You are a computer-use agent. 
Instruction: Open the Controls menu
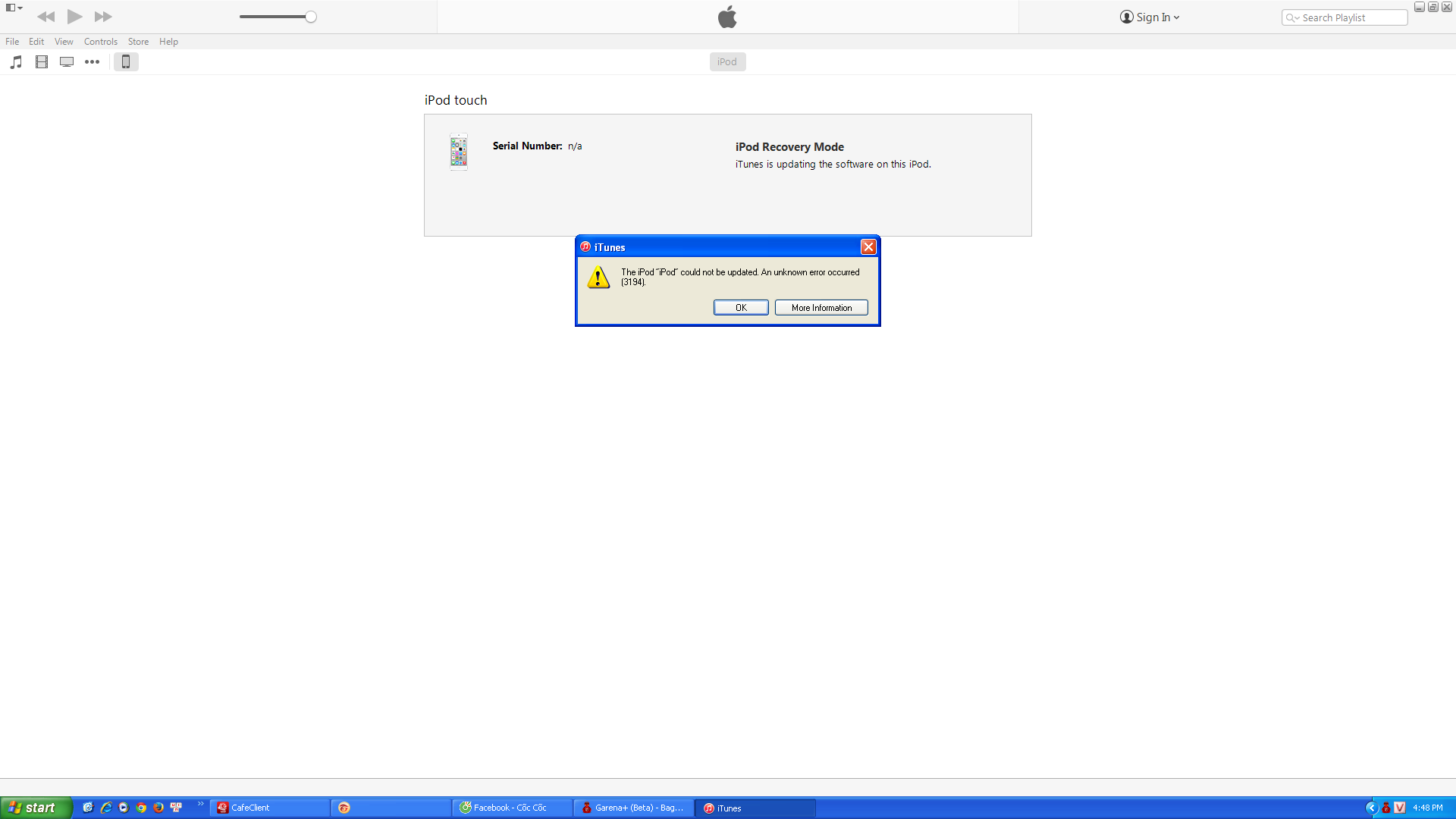[x=100, y=42]
